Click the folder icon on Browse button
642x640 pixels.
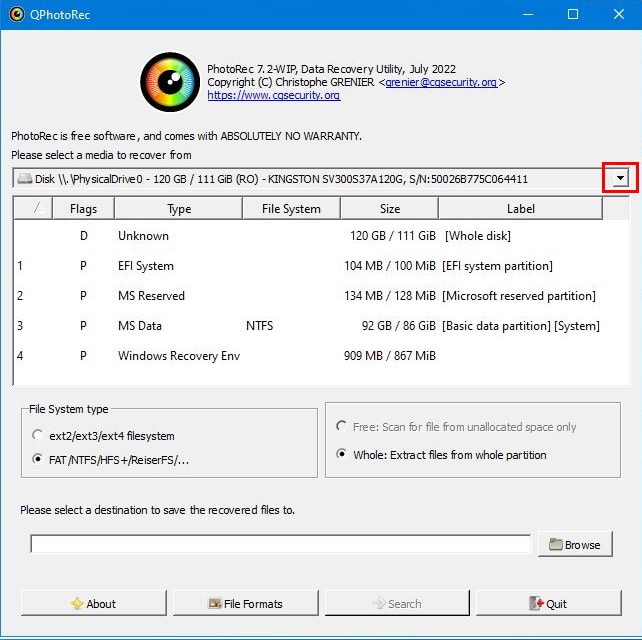pos(555,544)
